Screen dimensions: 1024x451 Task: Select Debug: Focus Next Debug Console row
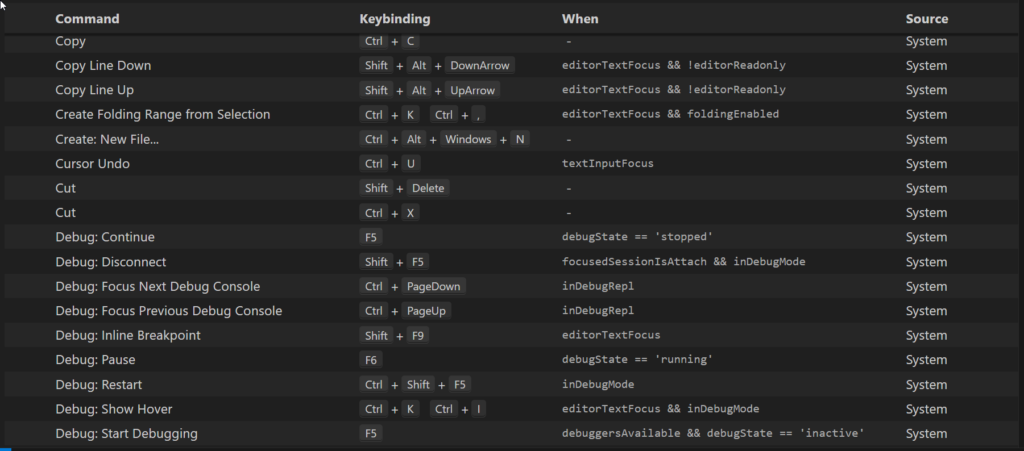click(511, 287)
